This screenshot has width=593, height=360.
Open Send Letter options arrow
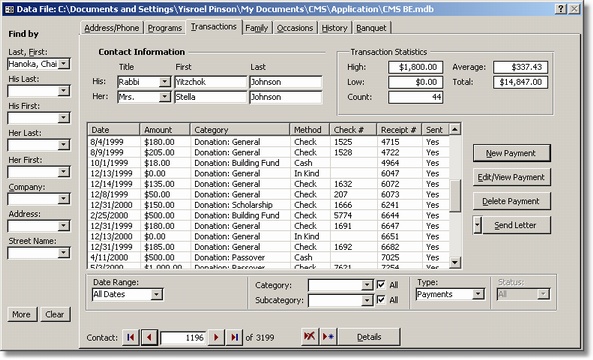(x=477, y=225)
